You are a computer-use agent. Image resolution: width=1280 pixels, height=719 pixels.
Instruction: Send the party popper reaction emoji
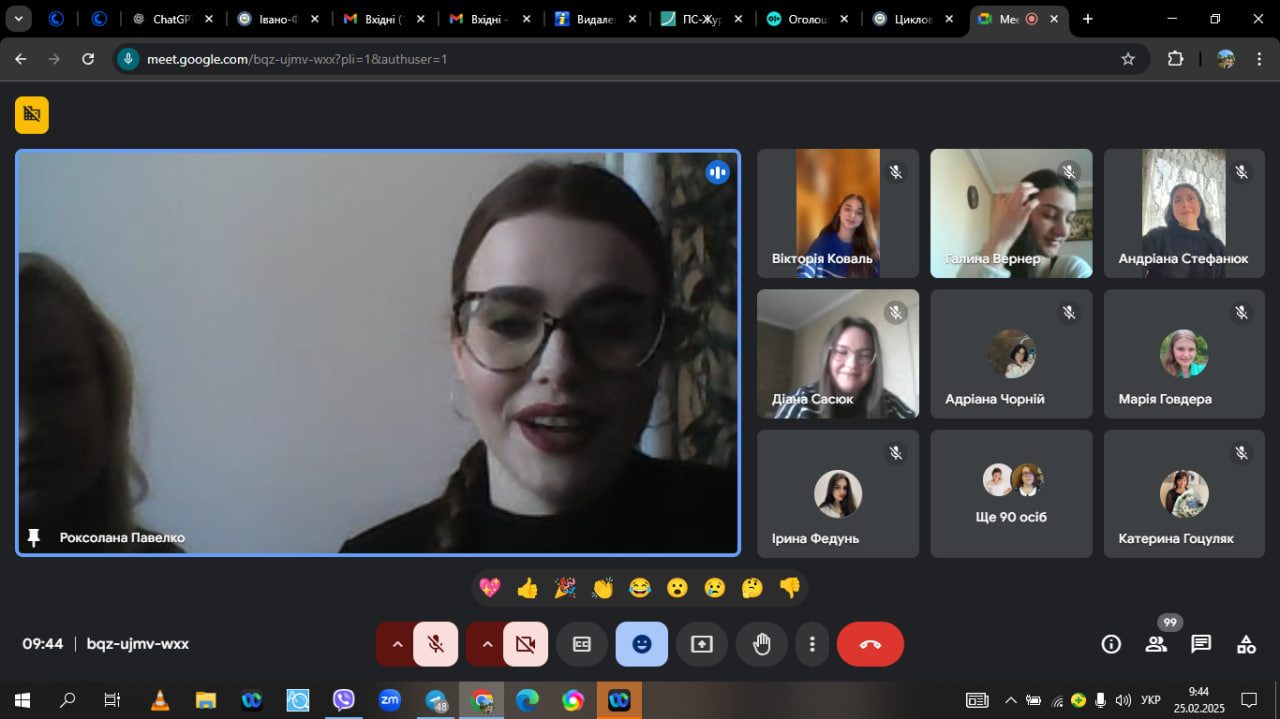coord(565,588)
